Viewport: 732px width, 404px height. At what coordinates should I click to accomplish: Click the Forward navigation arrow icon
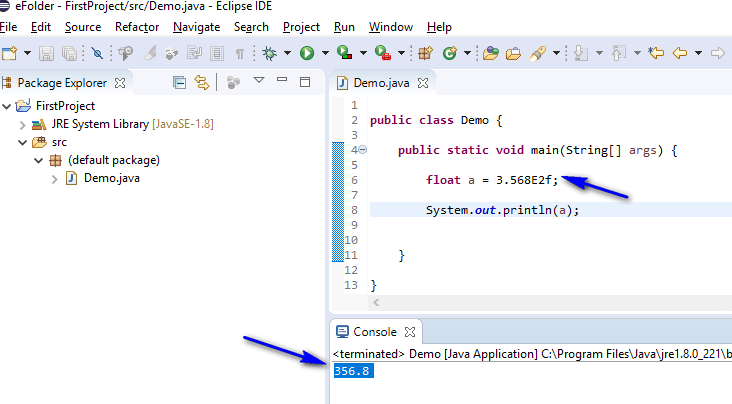[x=718, y=53]
